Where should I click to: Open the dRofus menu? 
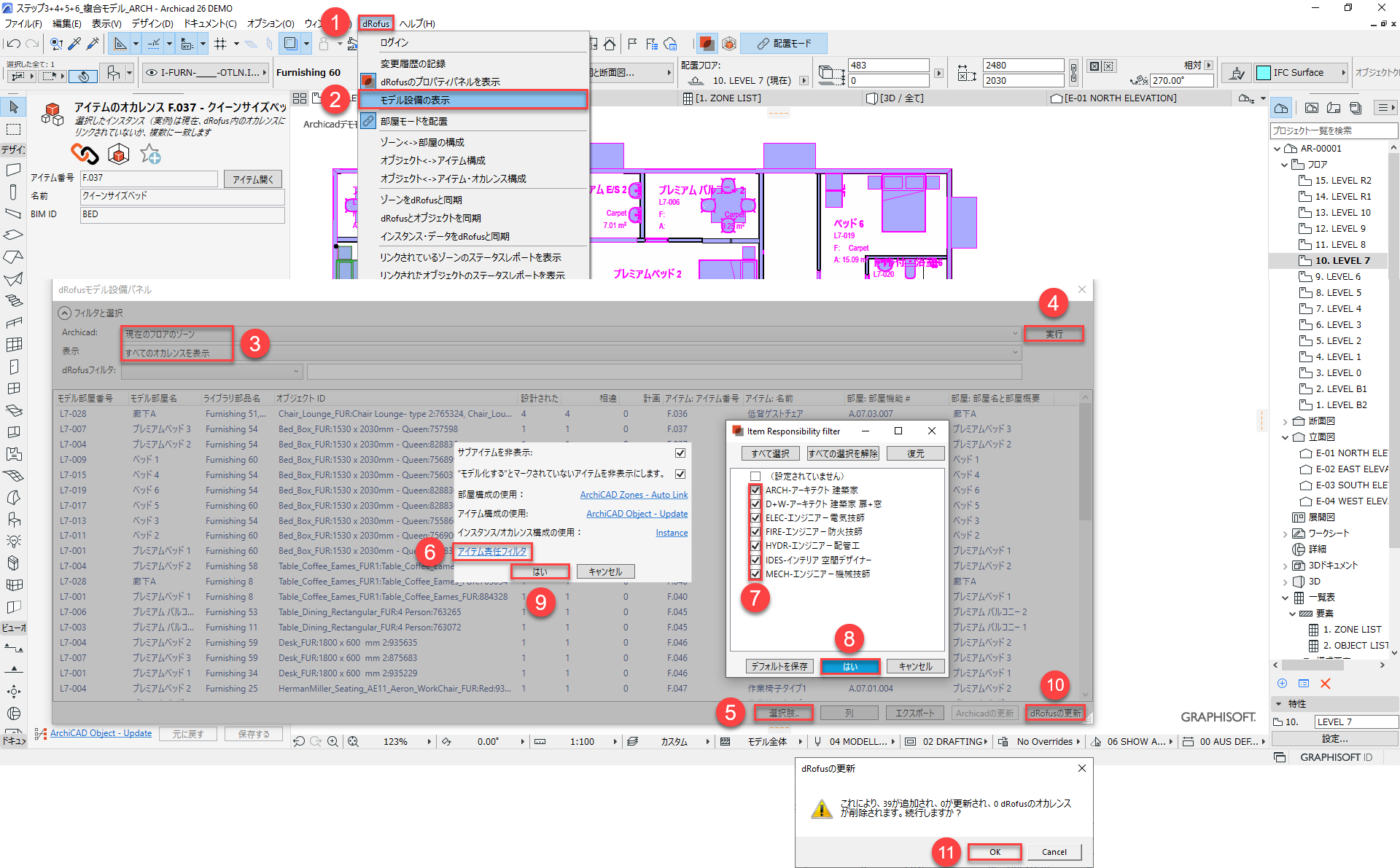376,23
